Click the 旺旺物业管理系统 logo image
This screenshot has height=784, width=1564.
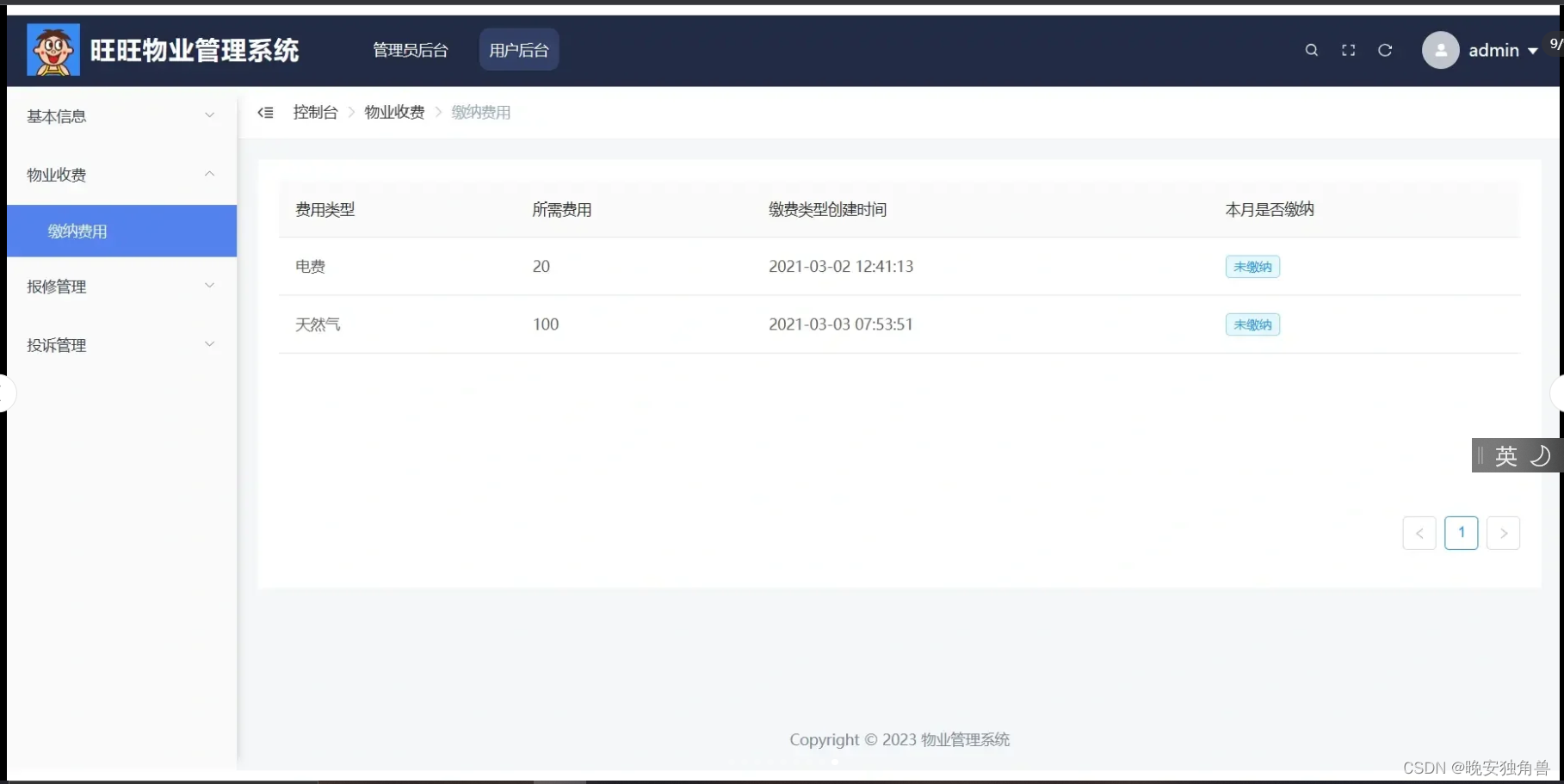click(53, 49)
